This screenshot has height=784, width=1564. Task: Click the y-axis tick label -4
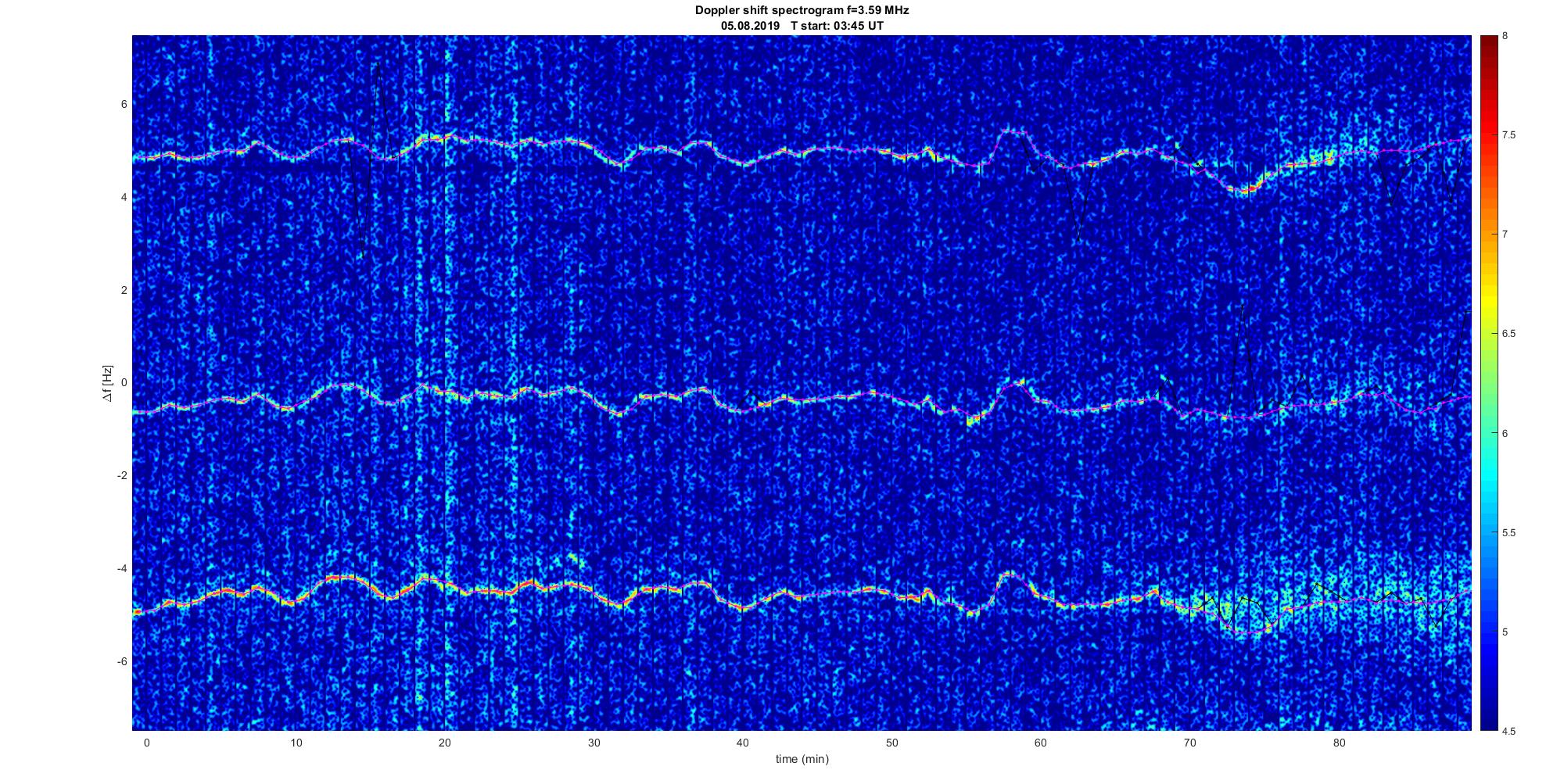tap(121, 568)
